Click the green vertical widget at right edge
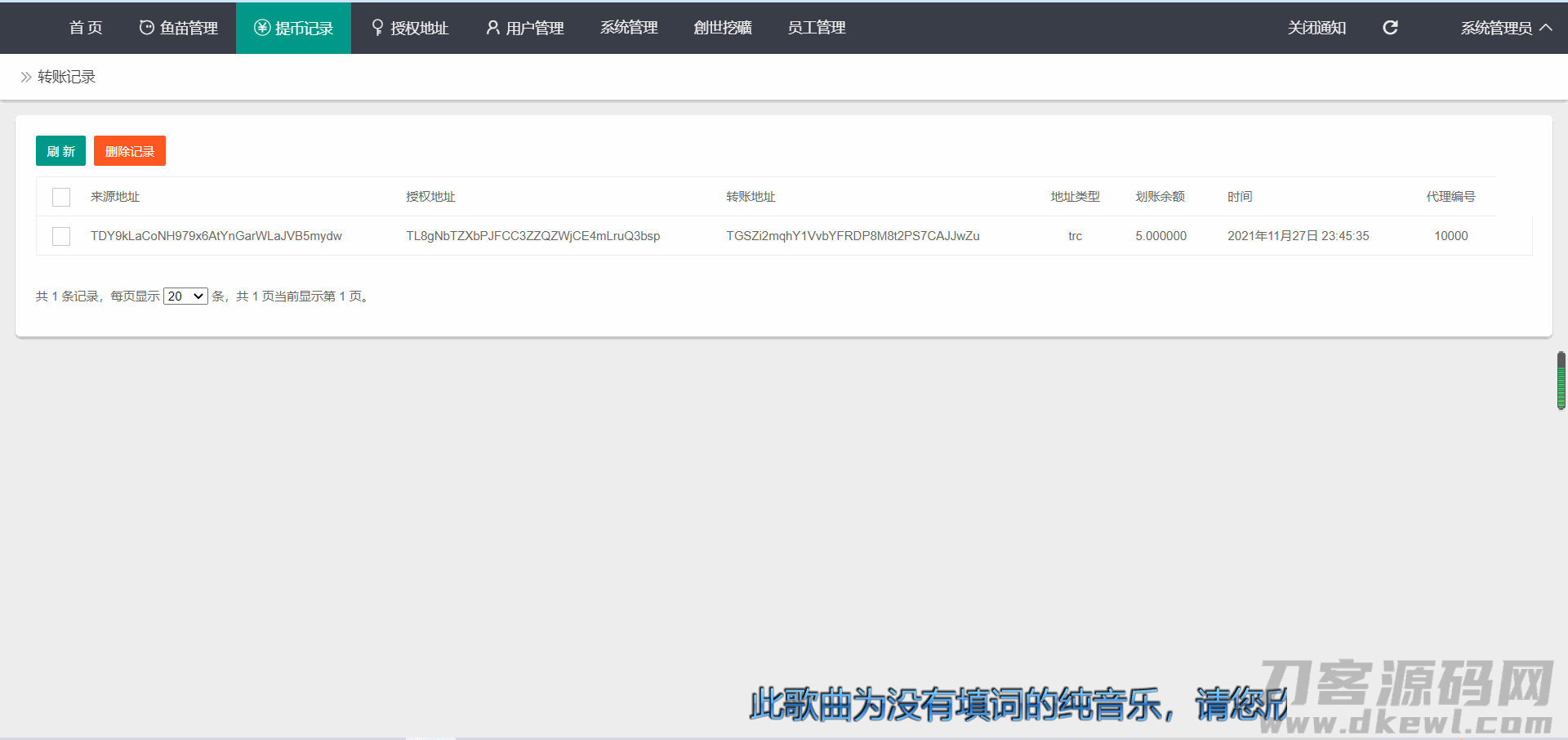Screen dimensions: 1568x740 coord(1561,381)
